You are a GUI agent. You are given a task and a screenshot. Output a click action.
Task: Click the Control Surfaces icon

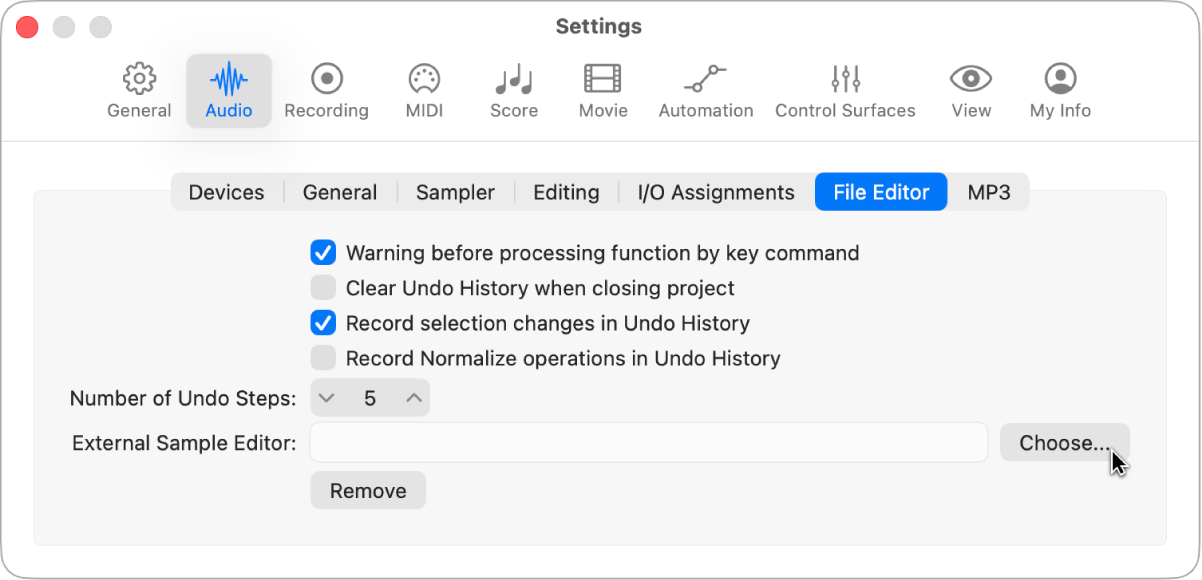point(845,88)
